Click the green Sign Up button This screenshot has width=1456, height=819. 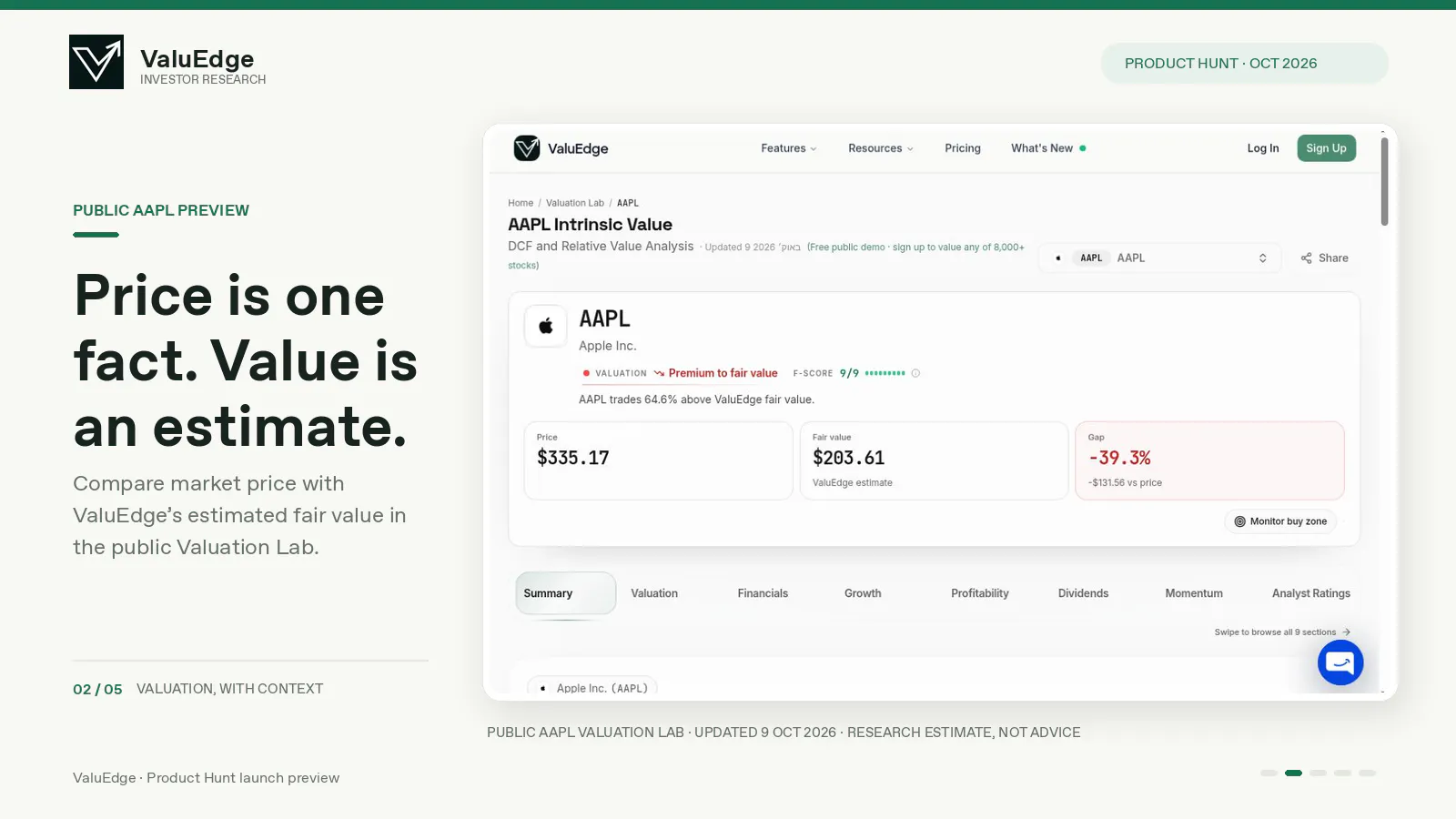point(1327,148)
